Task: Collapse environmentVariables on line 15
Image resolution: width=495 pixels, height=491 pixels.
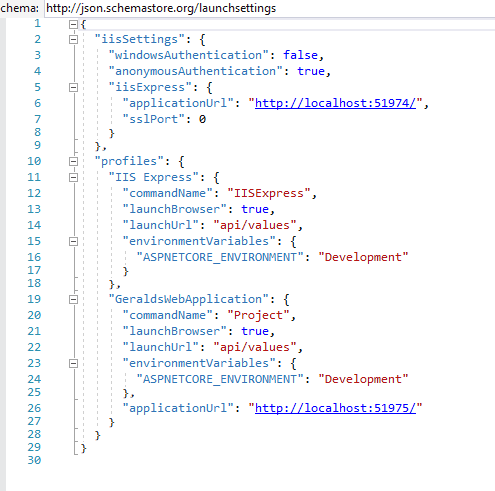Action: [73, 242]
